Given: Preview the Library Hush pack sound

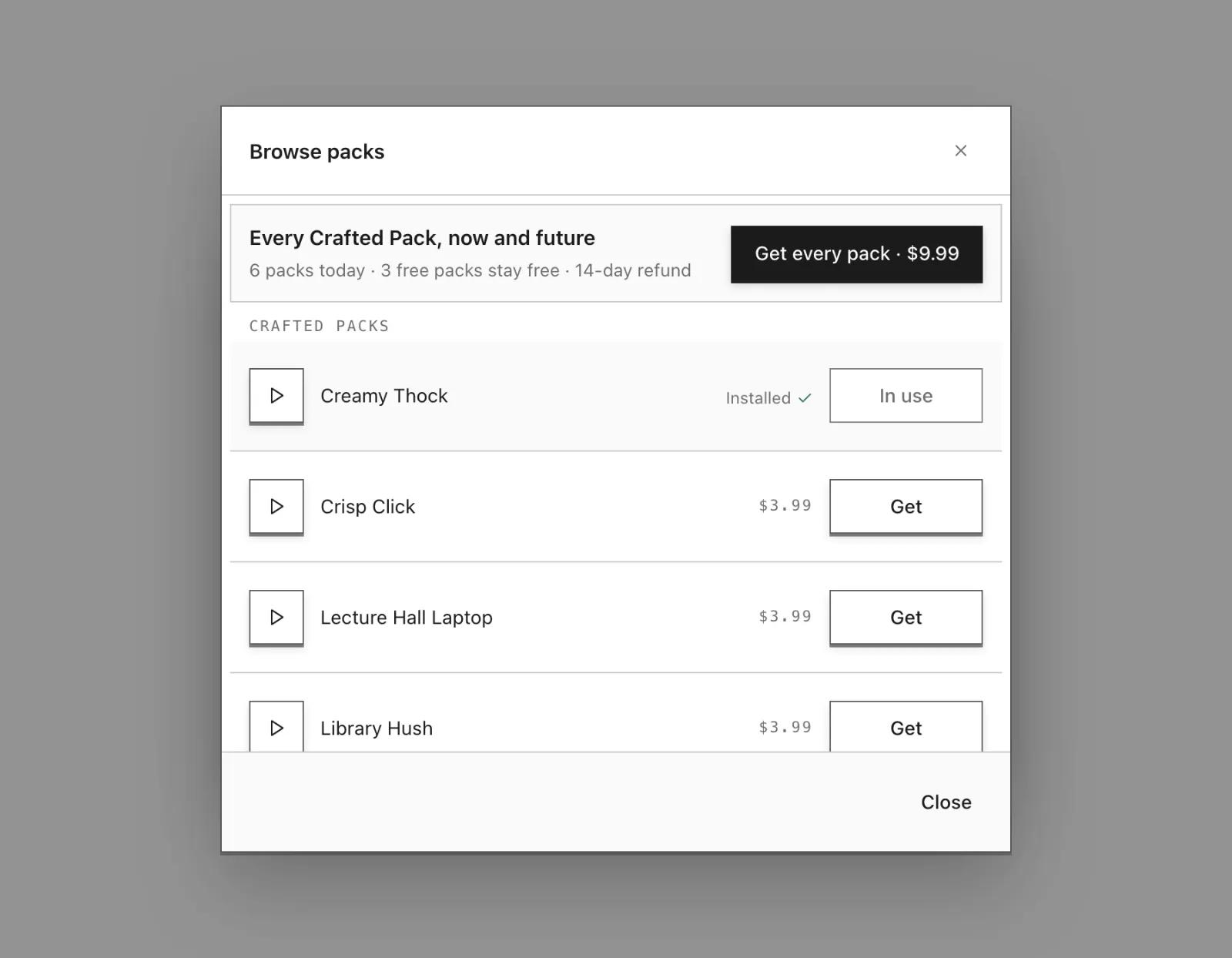Looking at the screenshot, I should coord(276,726).
